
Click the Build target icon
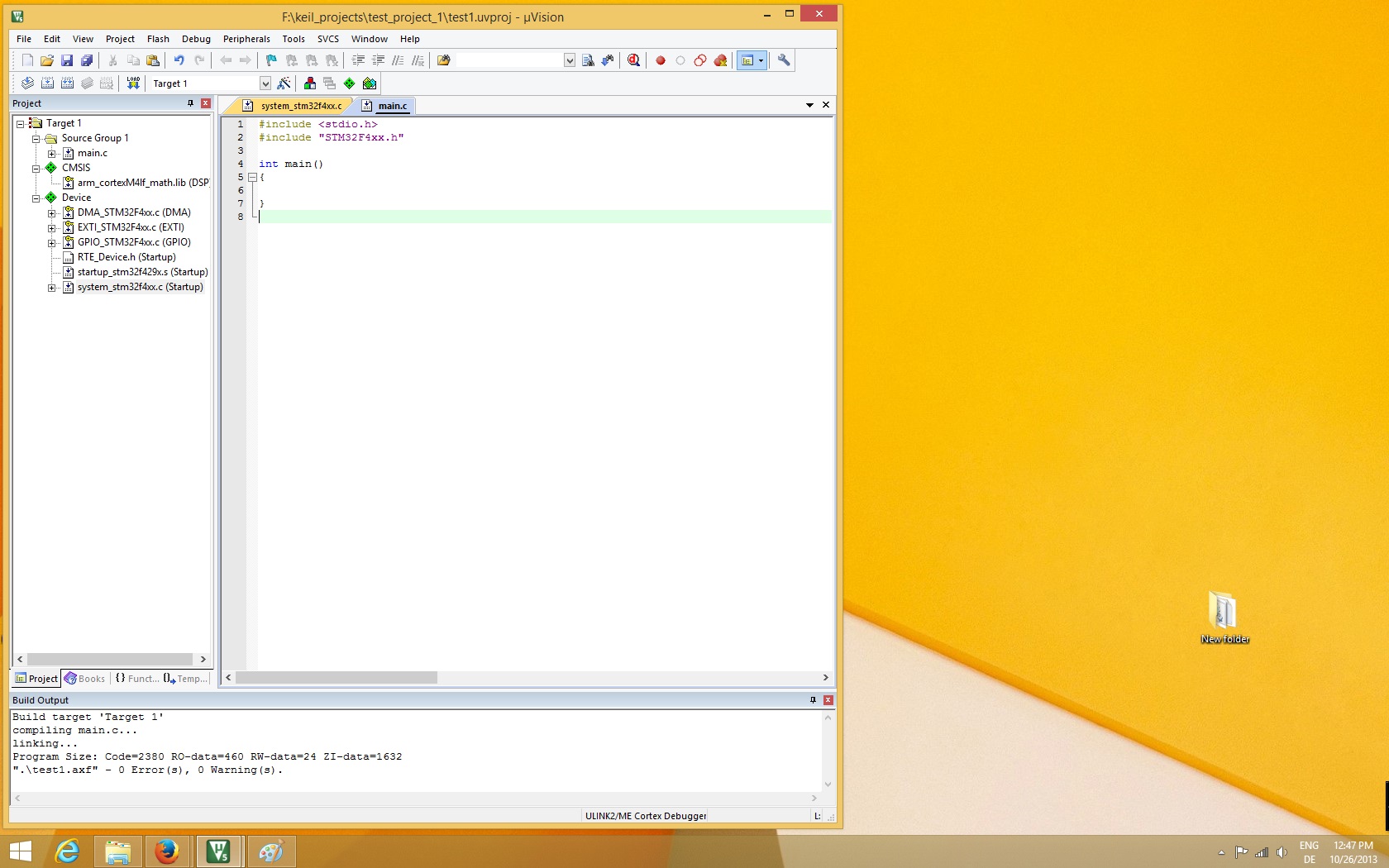point(47,83)
